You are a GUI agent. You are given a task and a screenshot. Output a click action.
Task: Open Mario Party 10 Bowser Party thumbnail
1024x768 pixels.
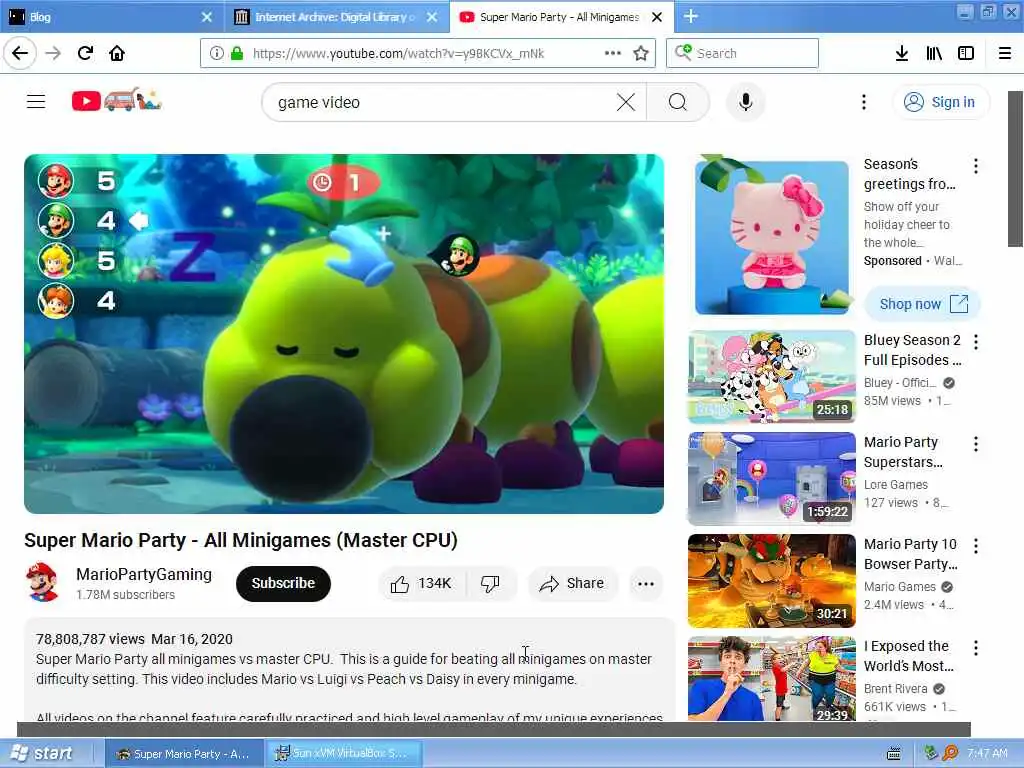click(x=772, y=581)
